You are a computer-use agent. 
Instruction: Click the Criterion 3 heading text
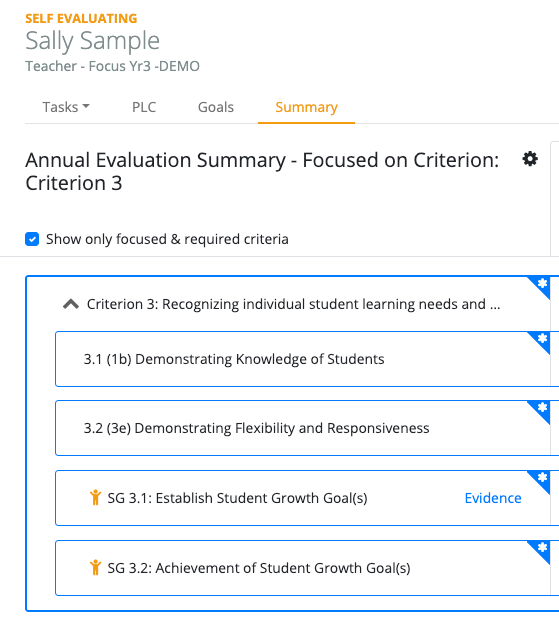pyautogui.click(x=293, y=304)
